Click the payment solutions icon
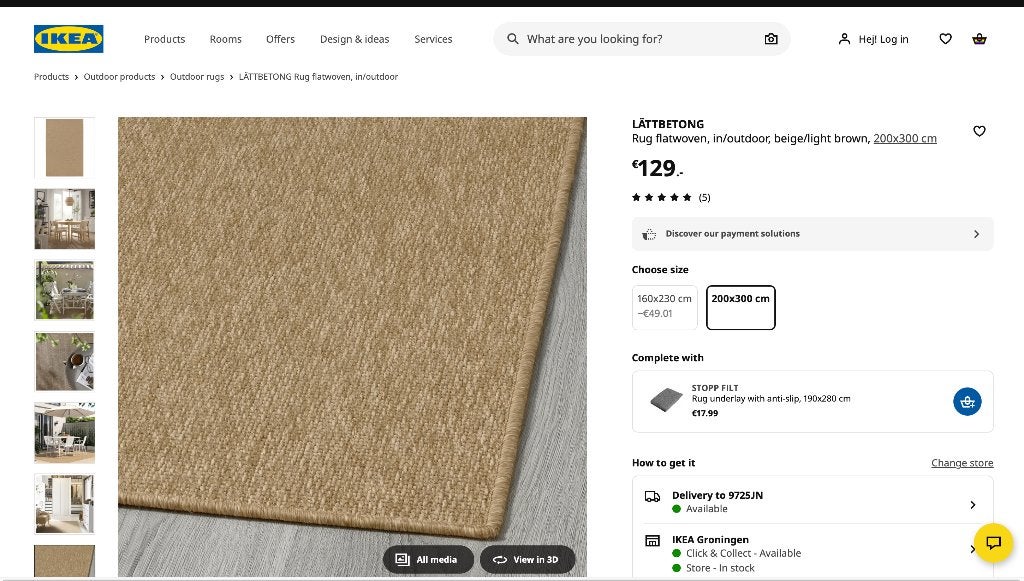Viewport: 1024px width, 581px height. click(x=648, y=234)
